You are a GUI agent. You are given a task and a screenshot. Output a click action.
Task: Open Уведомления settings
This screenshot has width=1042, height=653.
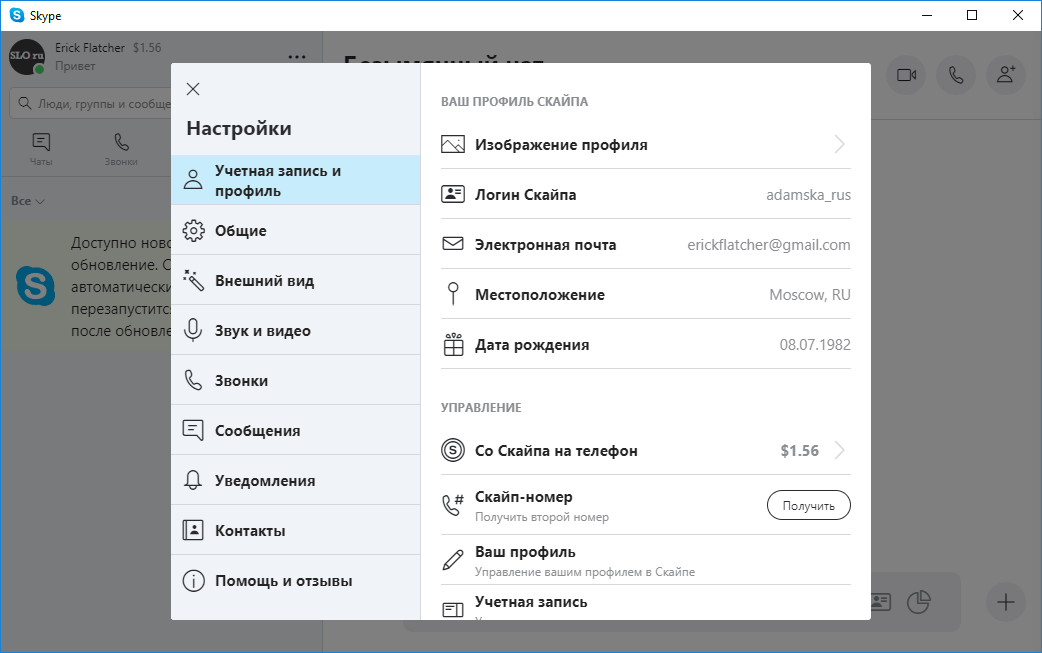pos(296,480)
